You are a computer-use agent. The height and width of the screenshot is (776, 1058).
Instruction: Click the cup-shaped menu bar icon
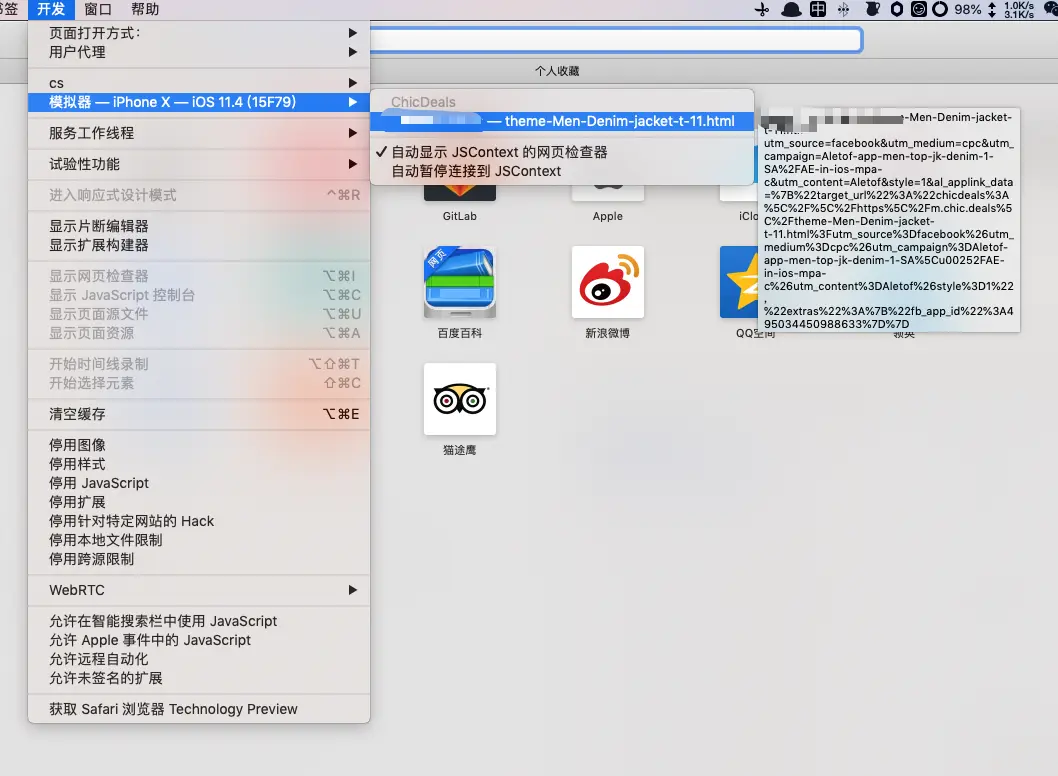coord(872,9)
